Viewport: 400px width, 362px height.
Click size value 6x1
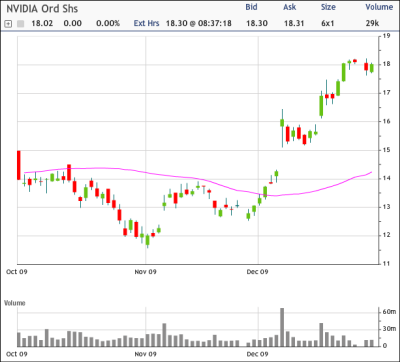point(328,23)
